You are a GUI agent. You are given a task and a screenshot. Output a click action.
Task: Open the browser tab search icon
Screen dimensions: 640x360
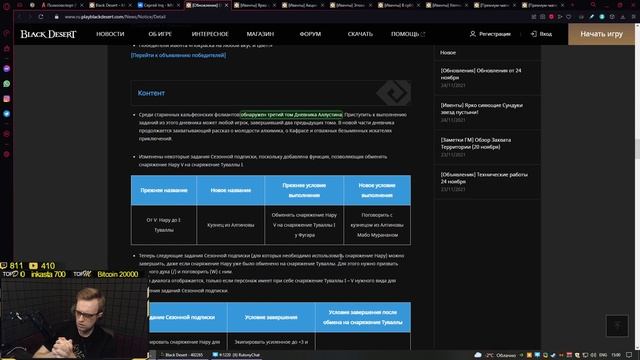(593, 5)
